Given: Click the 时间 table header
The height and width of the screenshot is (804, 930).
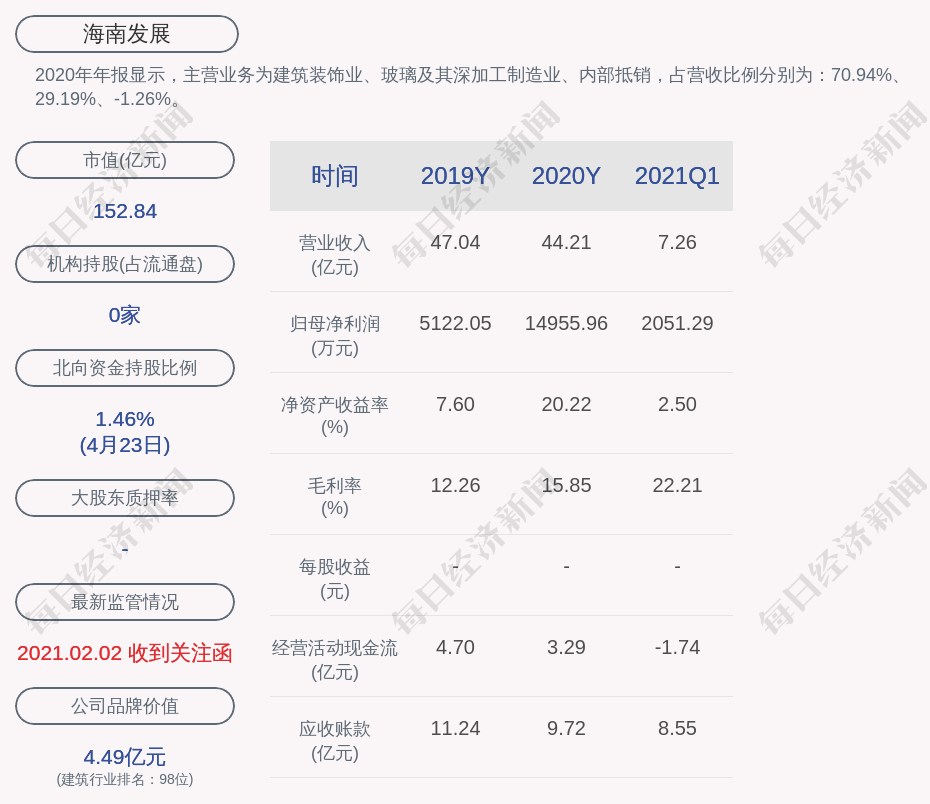Looking at the screenshot, I should click(335, 176).
